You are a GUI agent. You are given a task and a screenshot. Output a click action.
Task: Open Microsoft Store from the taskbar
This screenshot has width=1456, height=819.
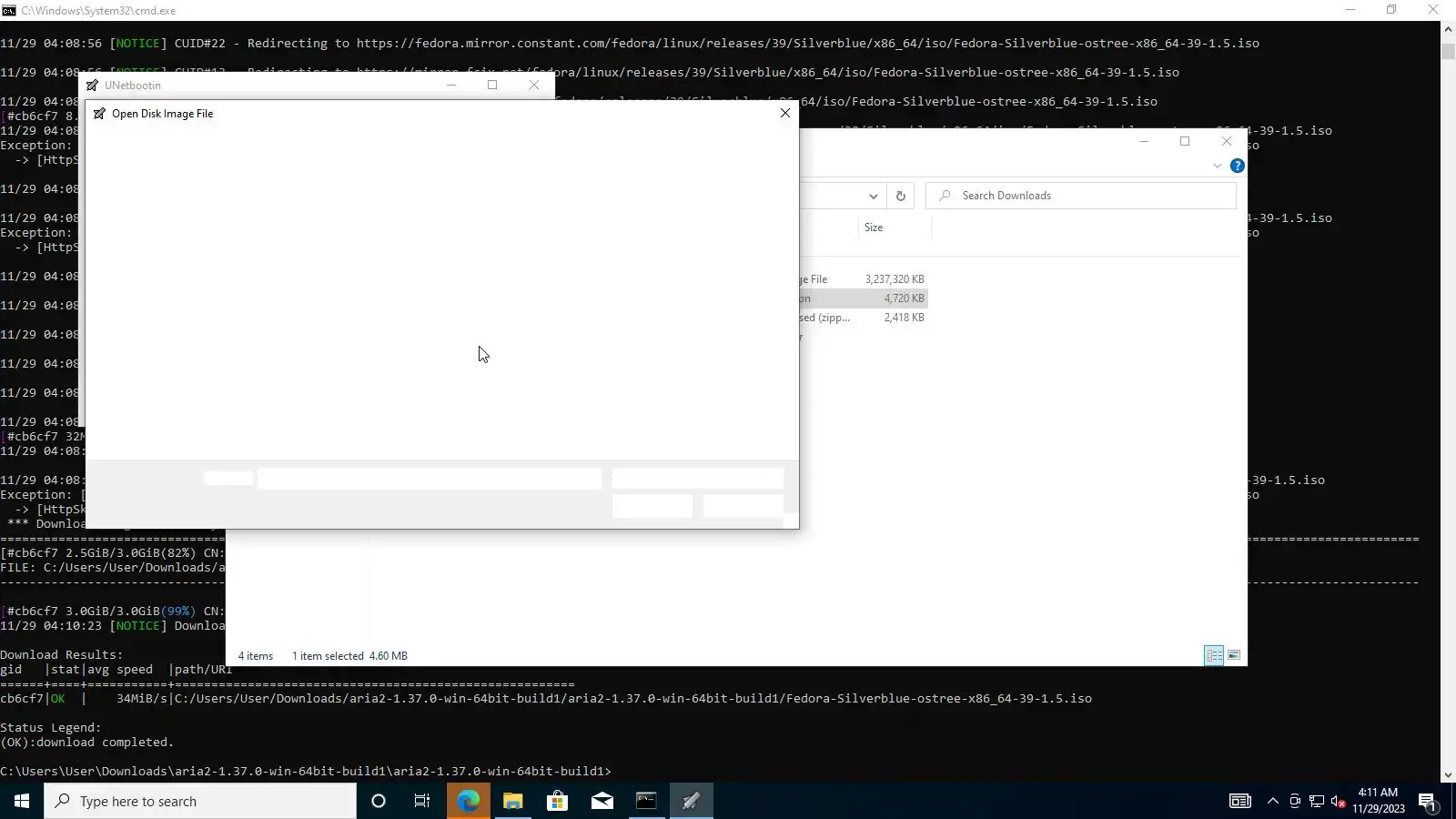pos(558,801)
